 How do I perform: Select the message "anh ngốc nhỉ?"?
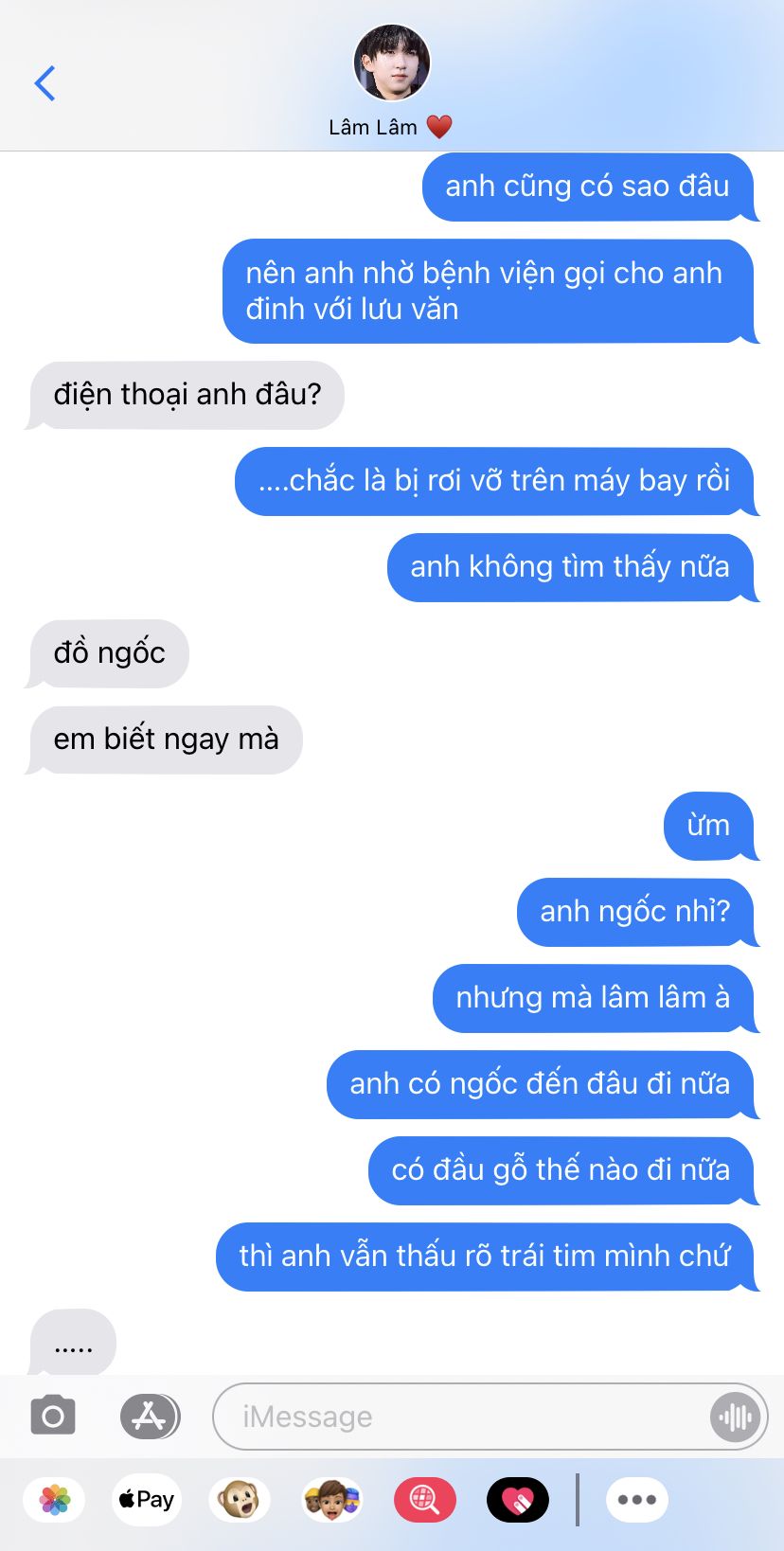tap(635, 912)
